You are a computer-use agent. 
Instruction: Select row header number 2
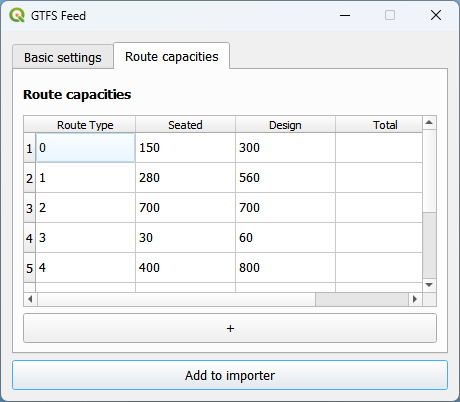coord(30,178)
